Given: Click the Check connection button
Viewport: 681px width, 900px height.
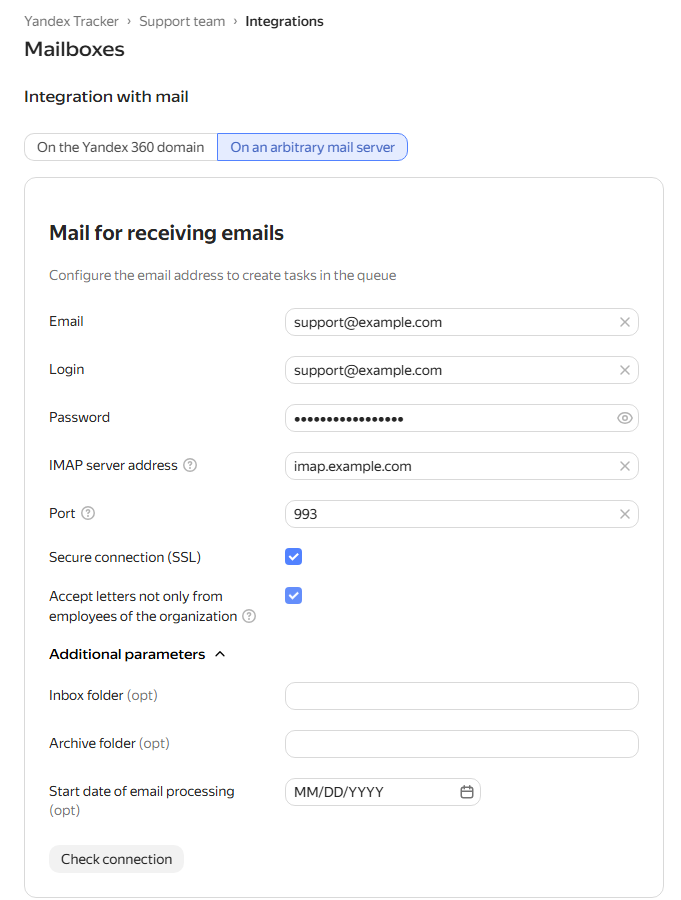Looking at the screenshot, I should click(x=117, y=859).
